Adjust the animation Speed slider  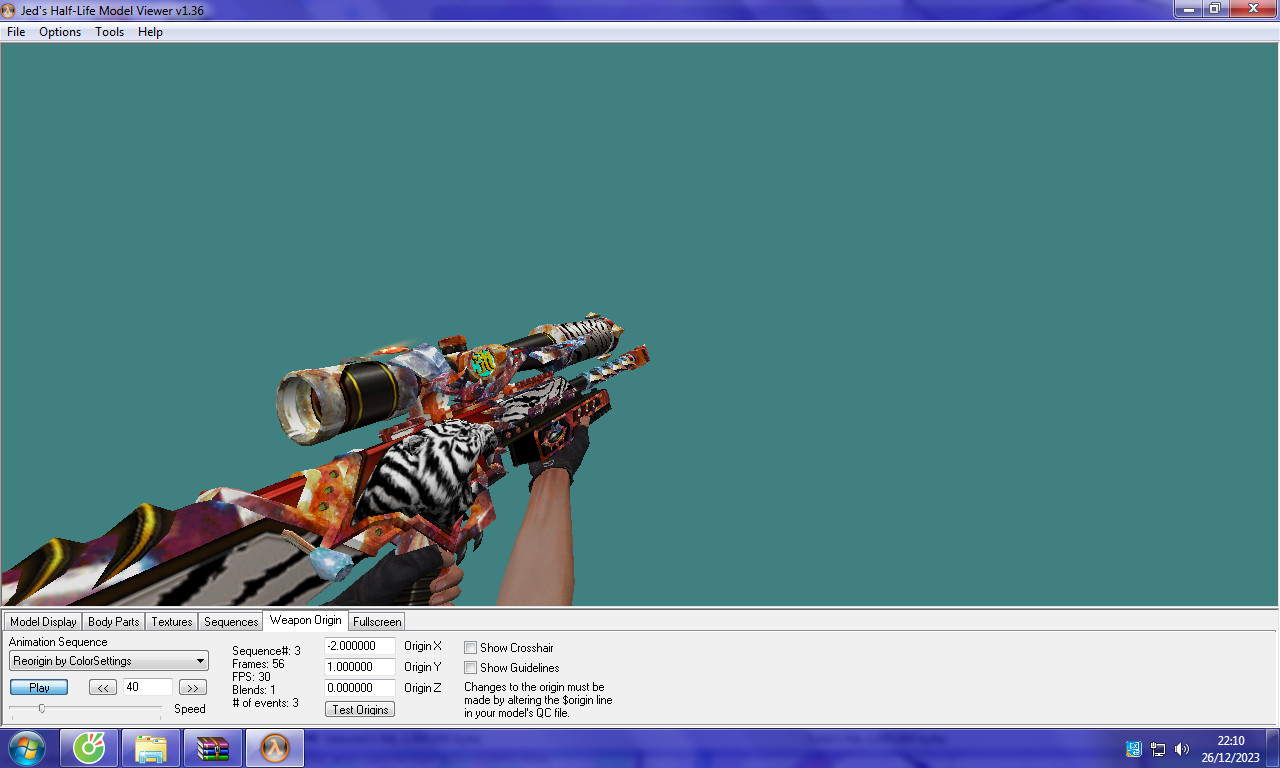click(43, 708)
